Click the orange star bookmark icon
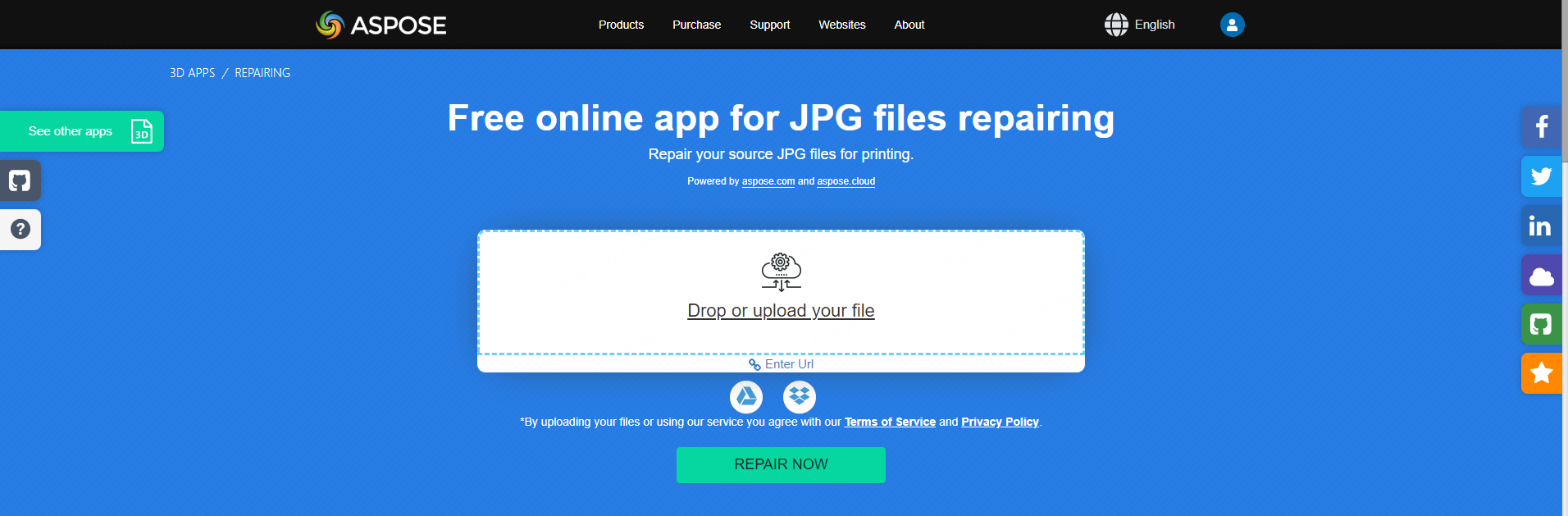Viewport: 1568px width, 516px height. click(x=1541, y=373)
